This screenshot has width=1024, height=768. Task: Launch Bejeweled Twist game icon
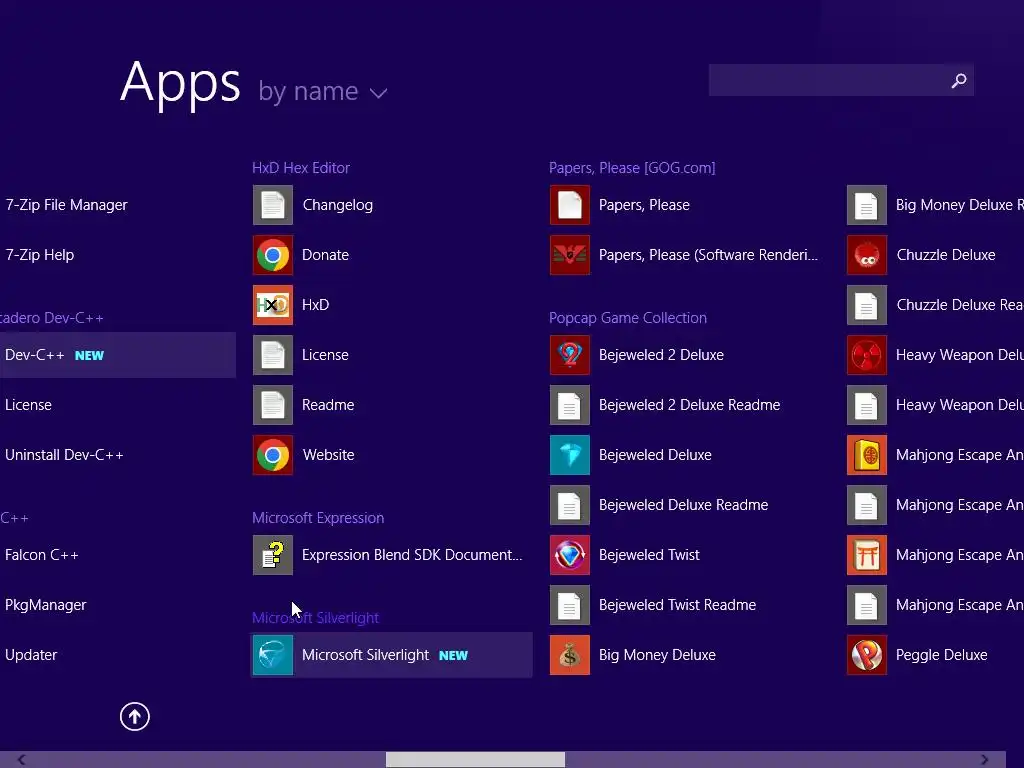click(569, 555)
